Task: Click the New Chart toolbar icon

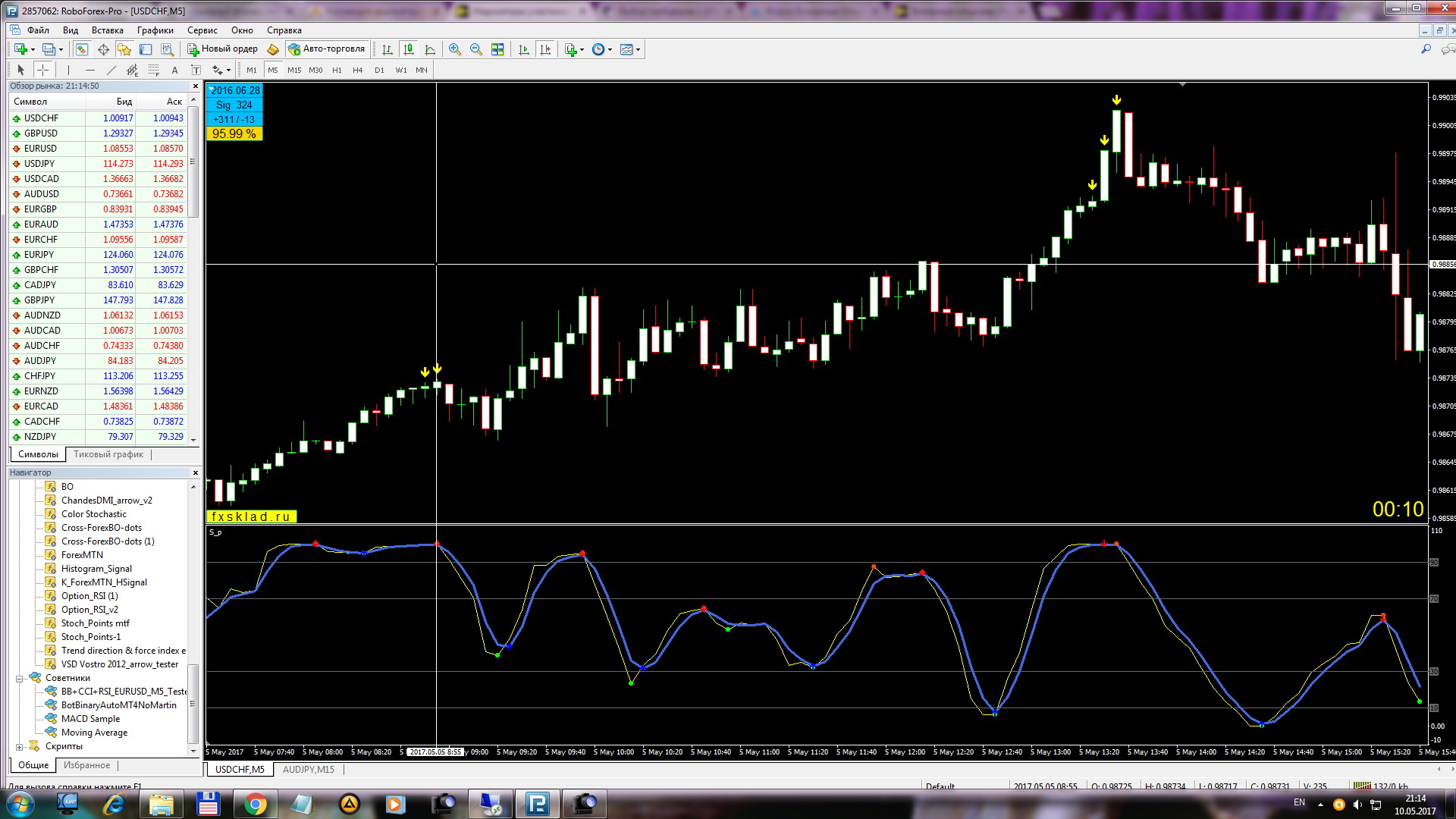Action: pos(20,49)
